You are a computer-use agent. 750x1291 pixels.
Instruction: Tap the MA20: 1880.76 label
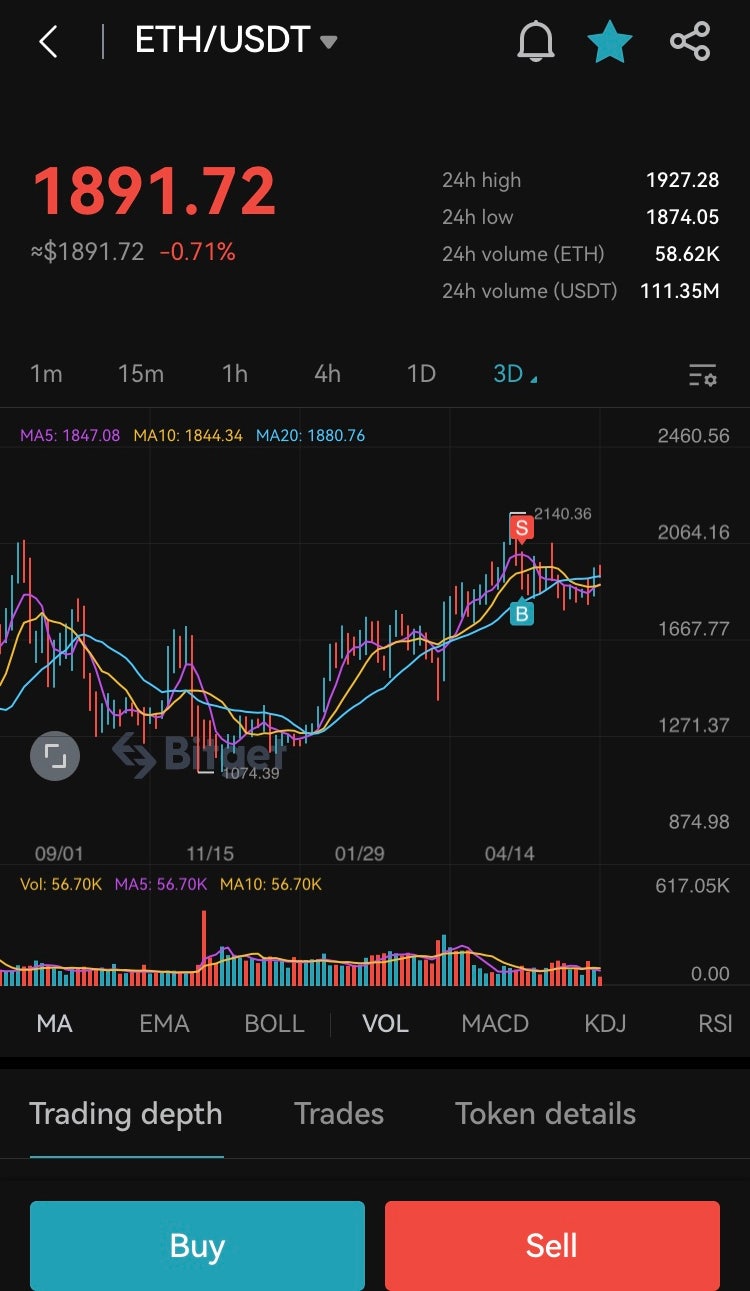point(311,436)
